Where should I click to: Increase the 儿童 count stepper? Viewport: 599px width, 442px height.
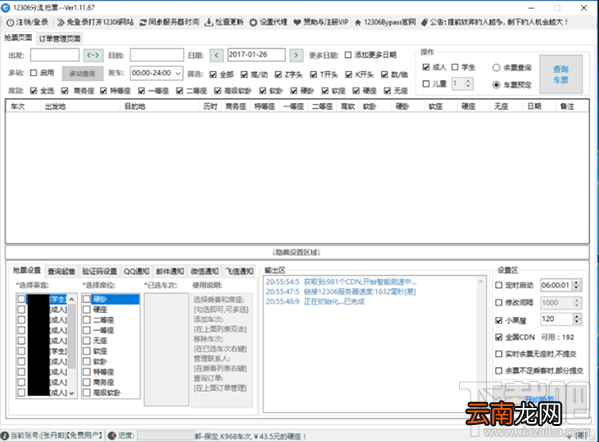(468, 81)
